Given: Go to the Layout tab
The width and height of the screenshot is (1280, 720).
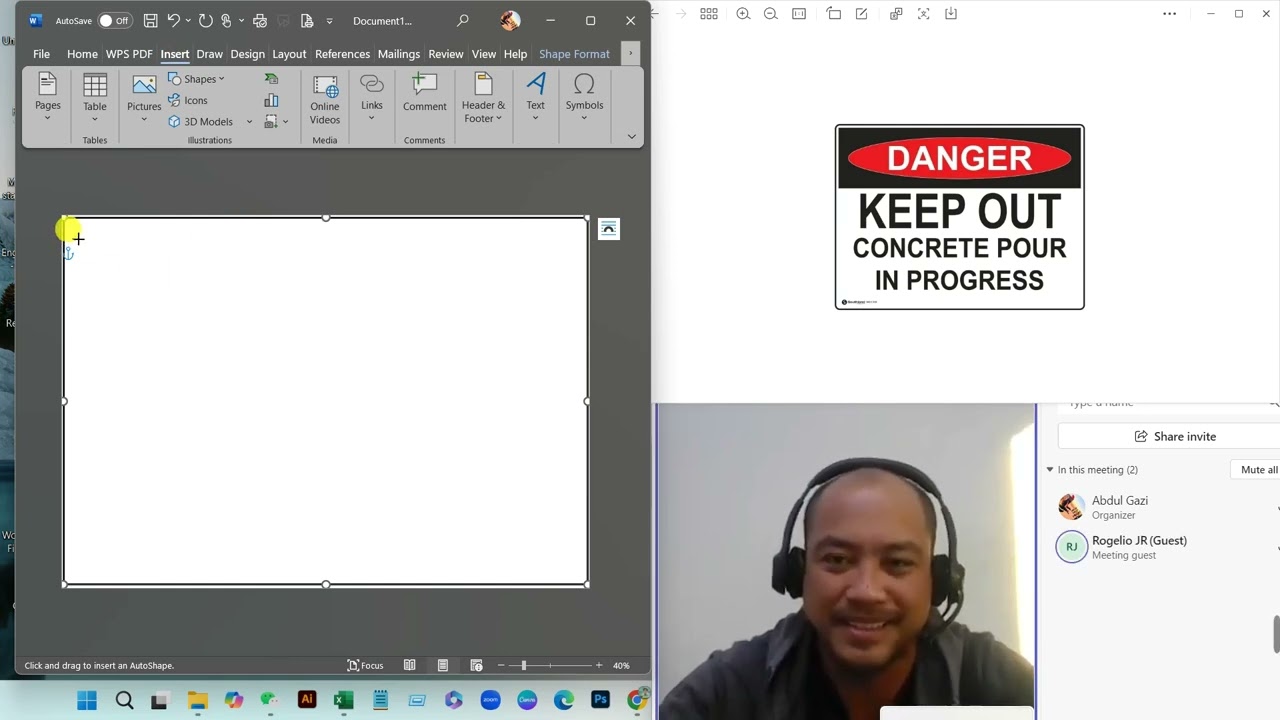Looking at the screenshot, I should tap(289, 54).
